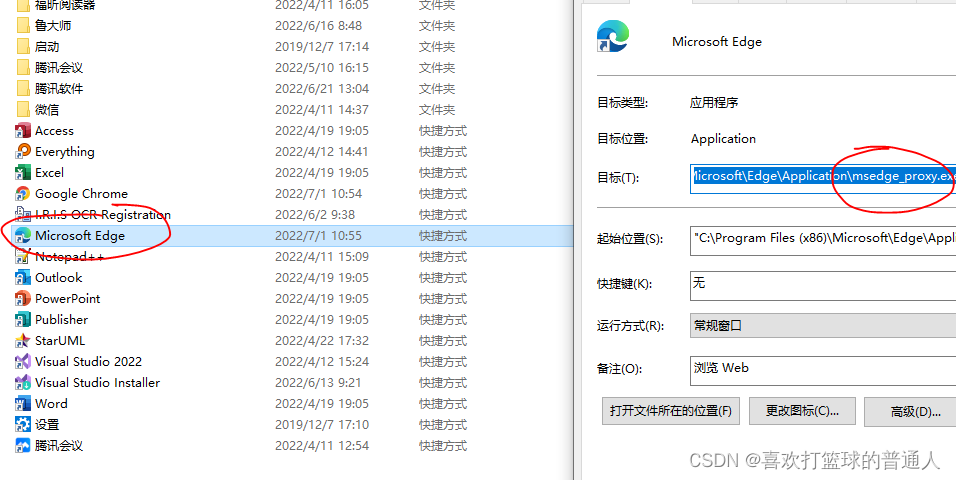Click the 备注(O) field with 浏览 Web
956x480 pixels.
point(823,371)
